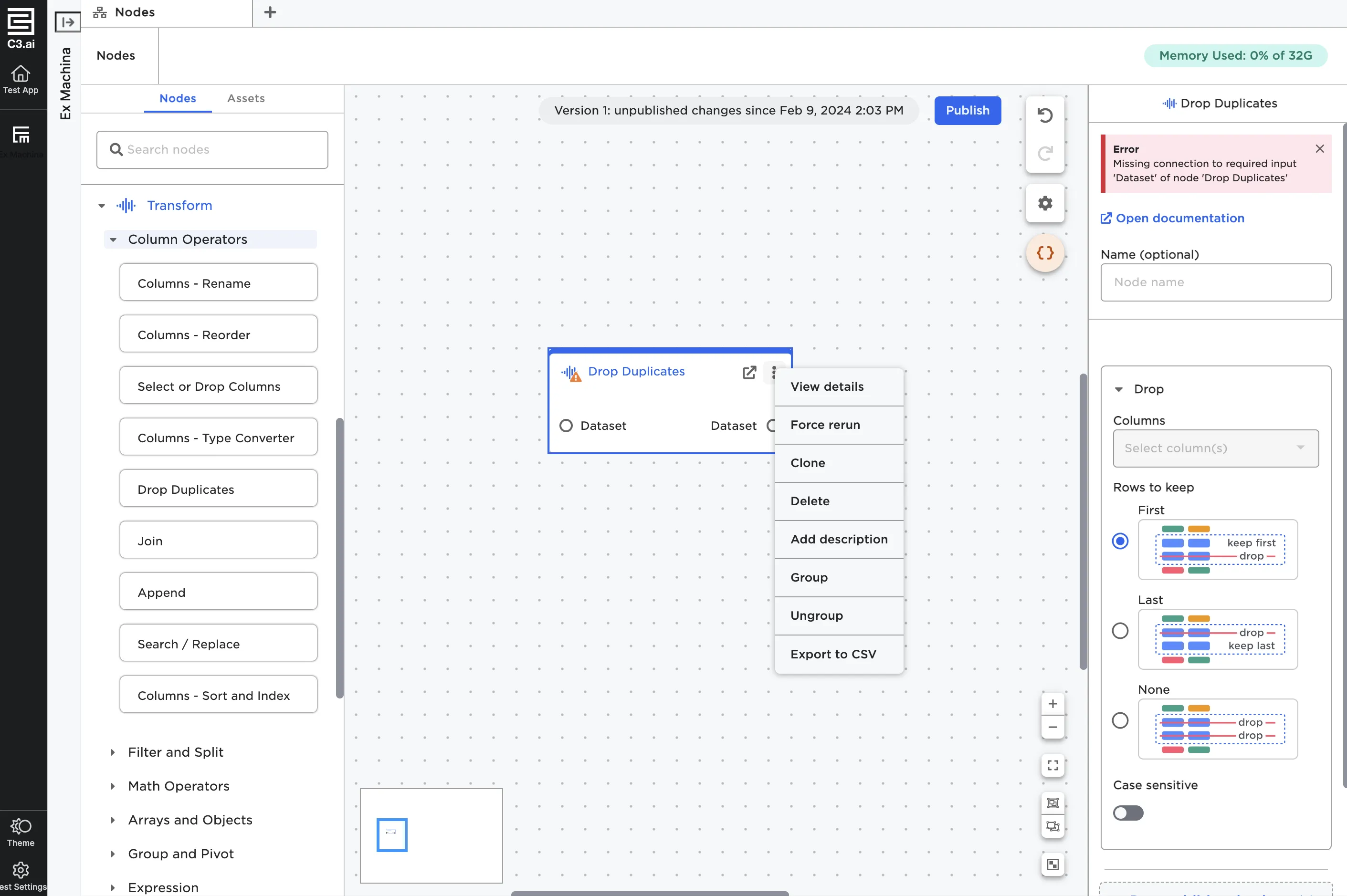Choose Clone from the context menu

coord(807,463)
